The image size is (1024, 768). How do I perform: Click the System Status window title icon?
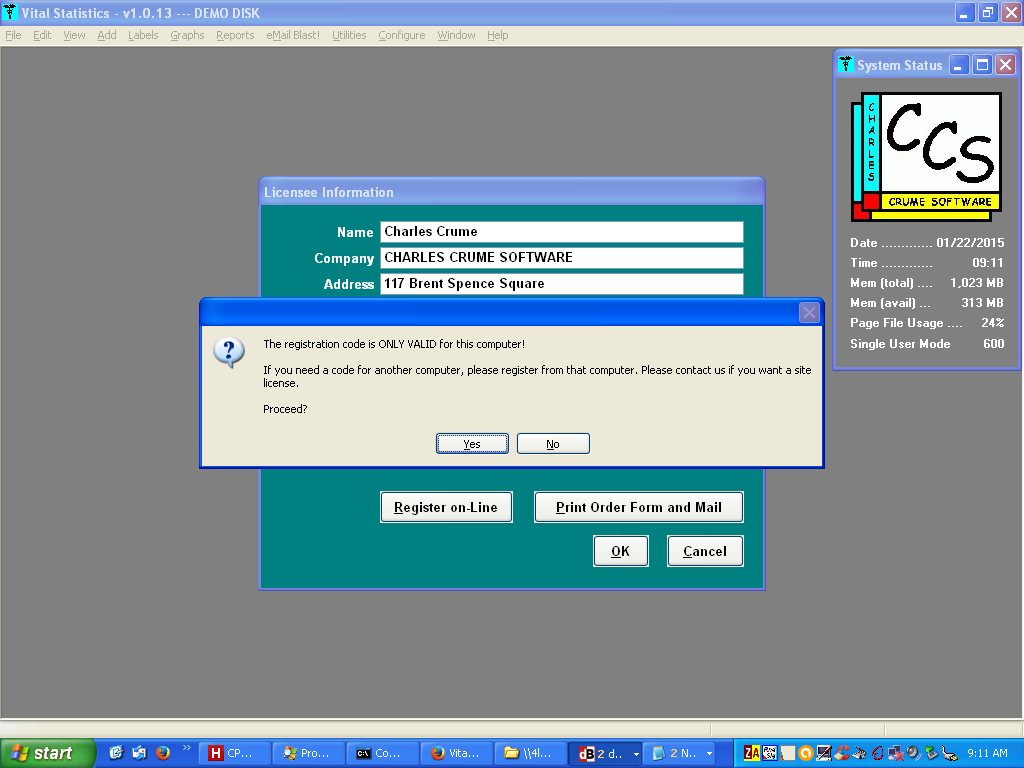(x=846, y=64)
